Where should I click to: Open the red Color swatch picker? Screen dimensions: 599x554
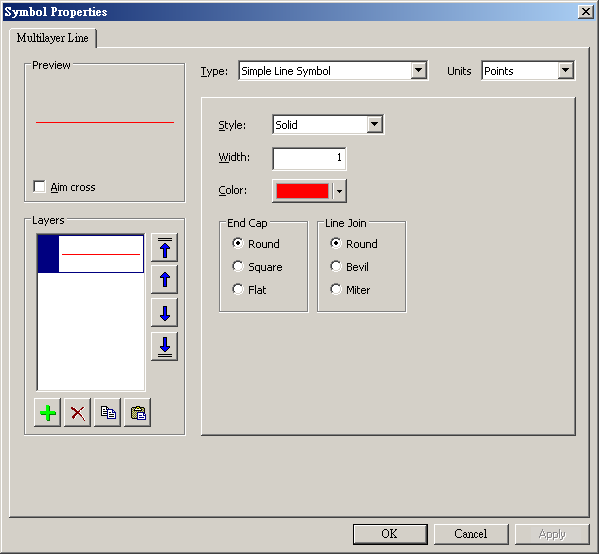click(309, 191)
